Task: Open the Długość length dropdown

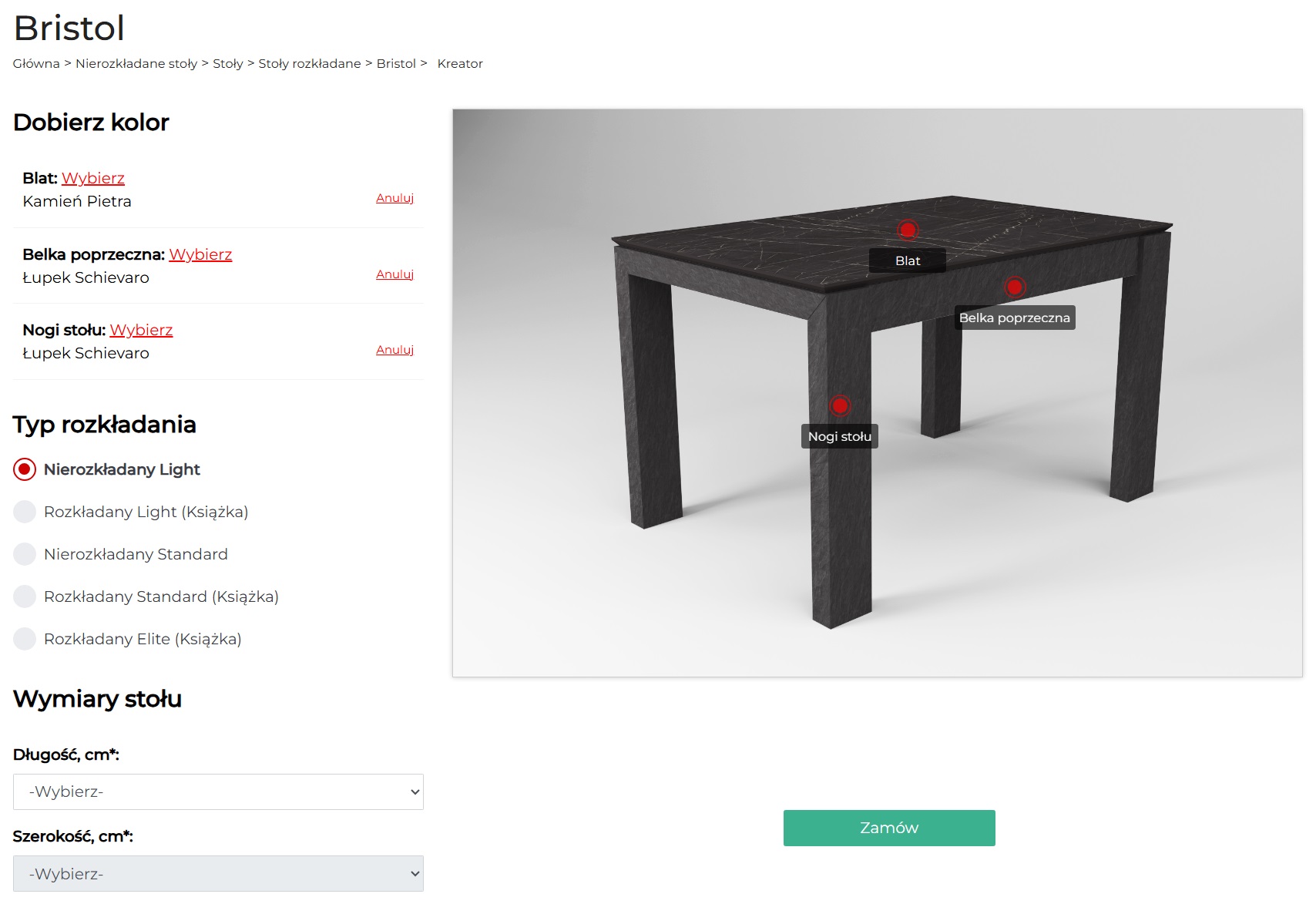Action: click(x=218, y=791)
